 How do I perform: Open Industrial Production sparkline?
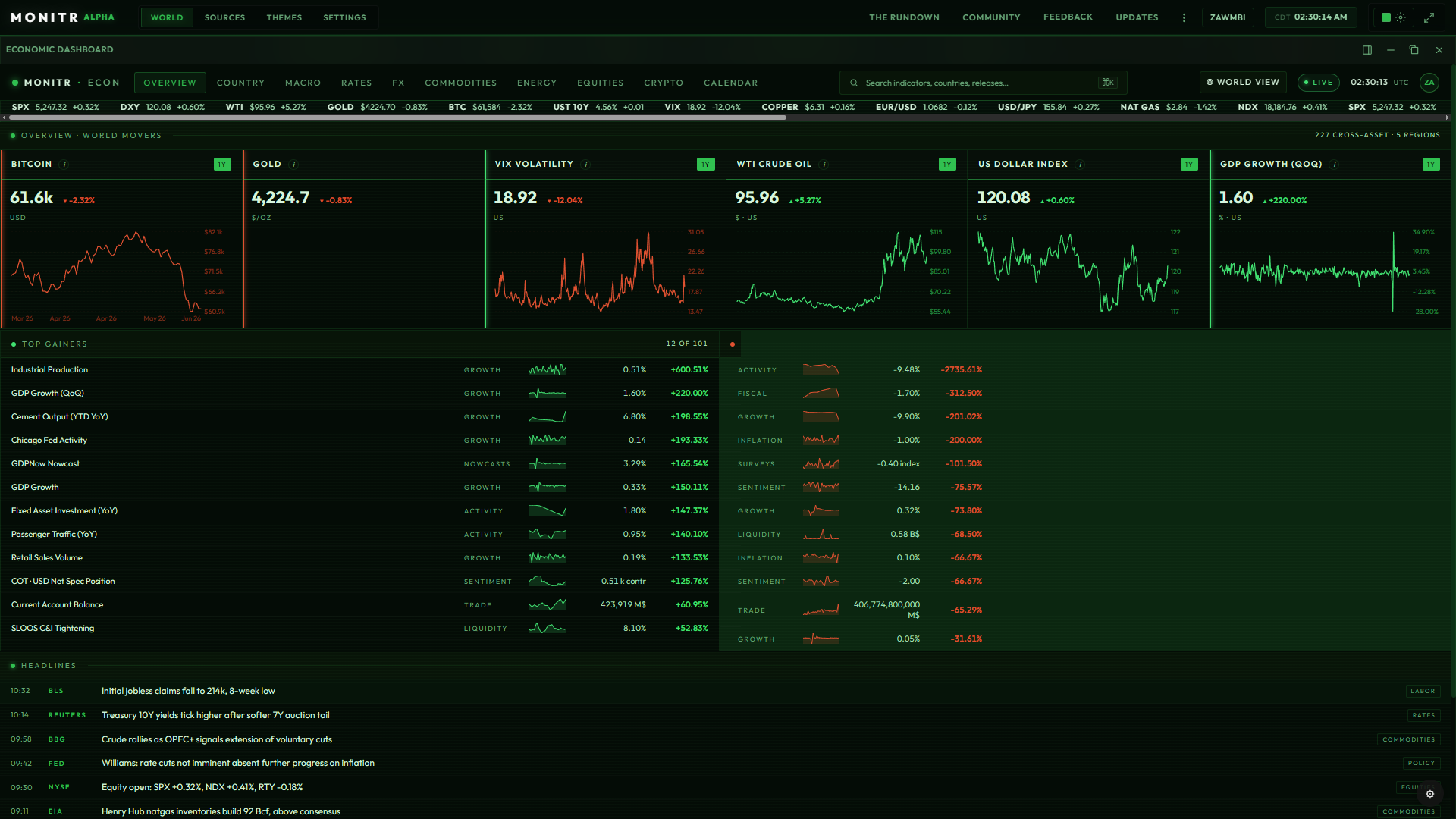point(548,370)
